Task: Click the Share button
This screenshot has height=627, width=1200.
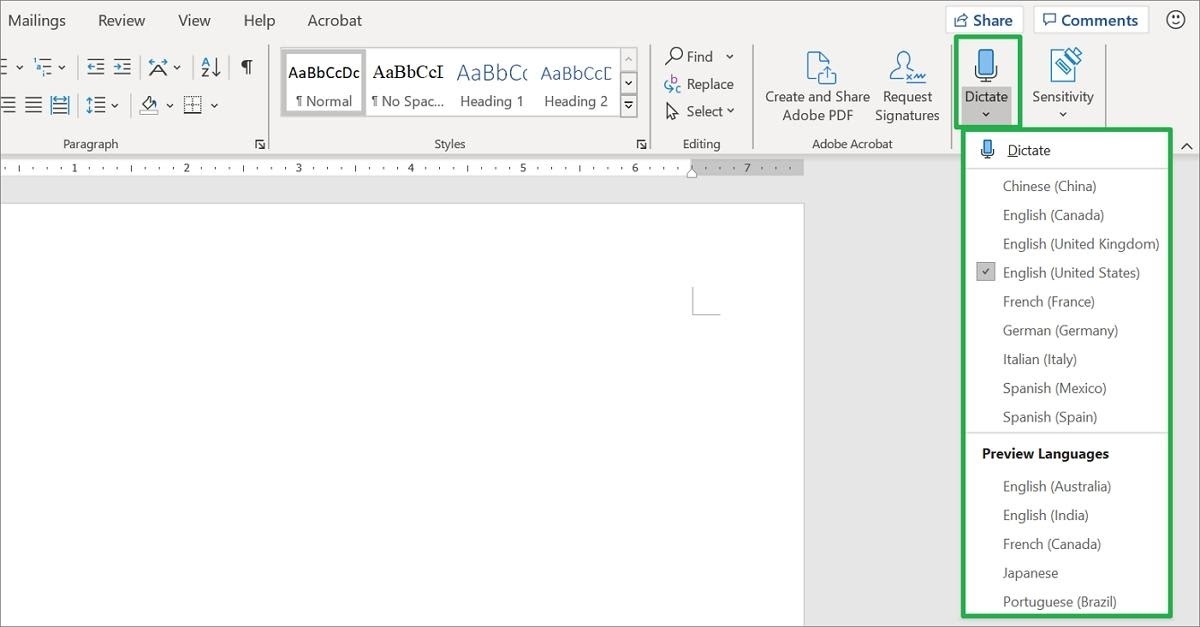Action: point(983,20)
